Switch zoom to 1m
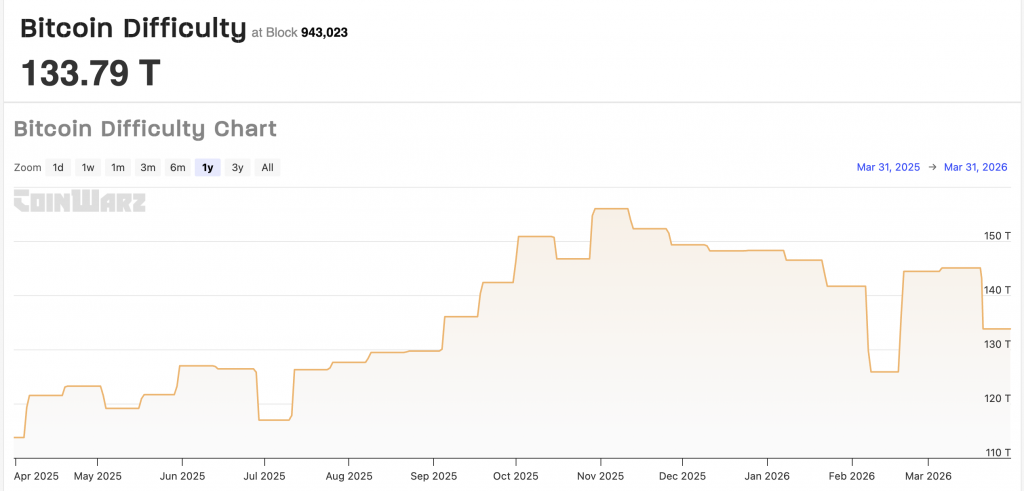This screenshot has height=491, width=1024. [118, 167]
